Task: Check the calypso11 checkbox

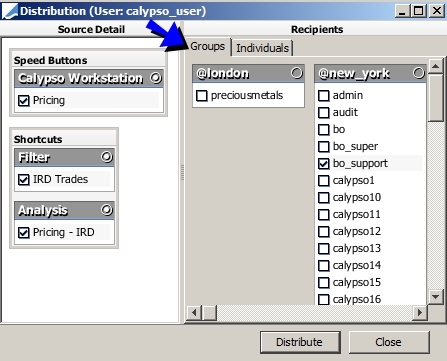Action: coord(324,215)
